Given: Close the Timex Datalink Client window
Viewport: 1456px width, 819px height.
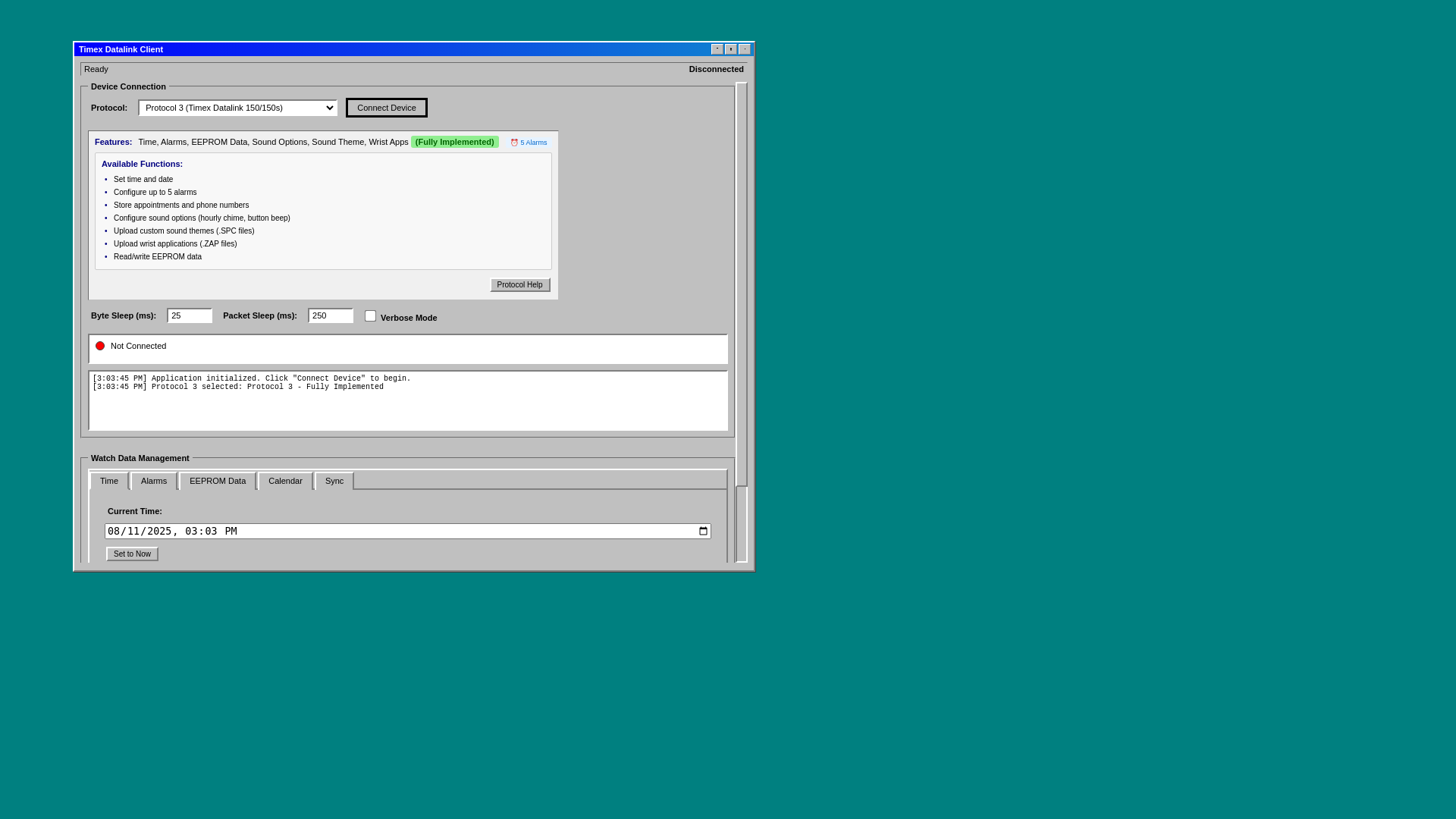Looking at the screenshot, I should [x=745, y=49].
